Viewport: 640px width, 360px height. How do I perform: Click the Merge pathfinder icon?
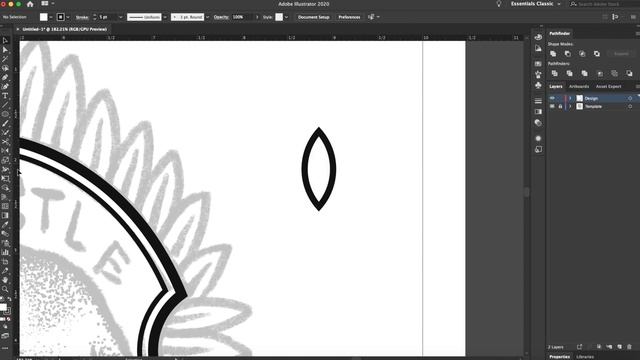click(x=584, y=73)
